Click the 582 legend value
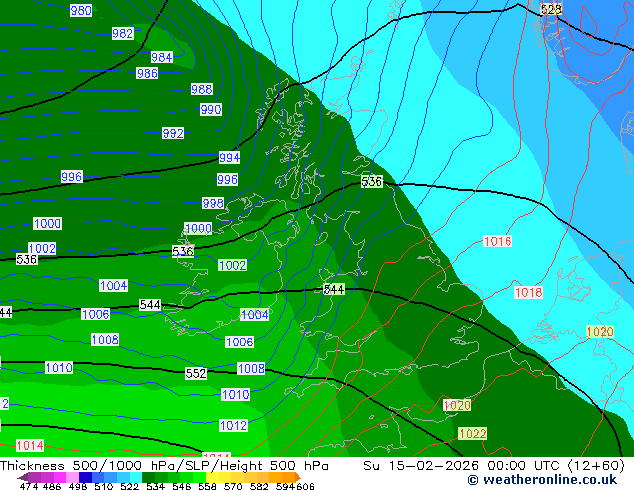The image size is (634, 490). coord(259,486)
